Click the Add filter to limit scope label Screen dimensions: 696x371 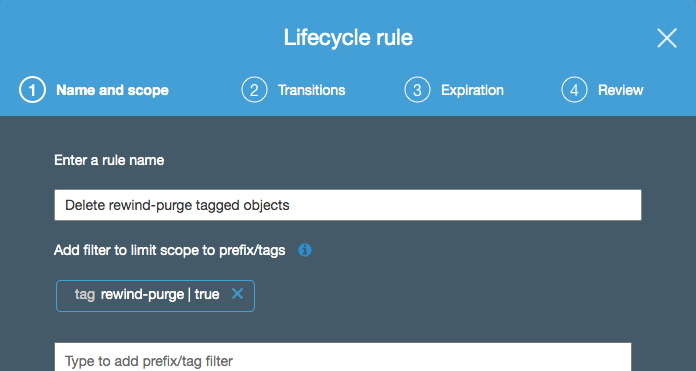pos(170,251)
